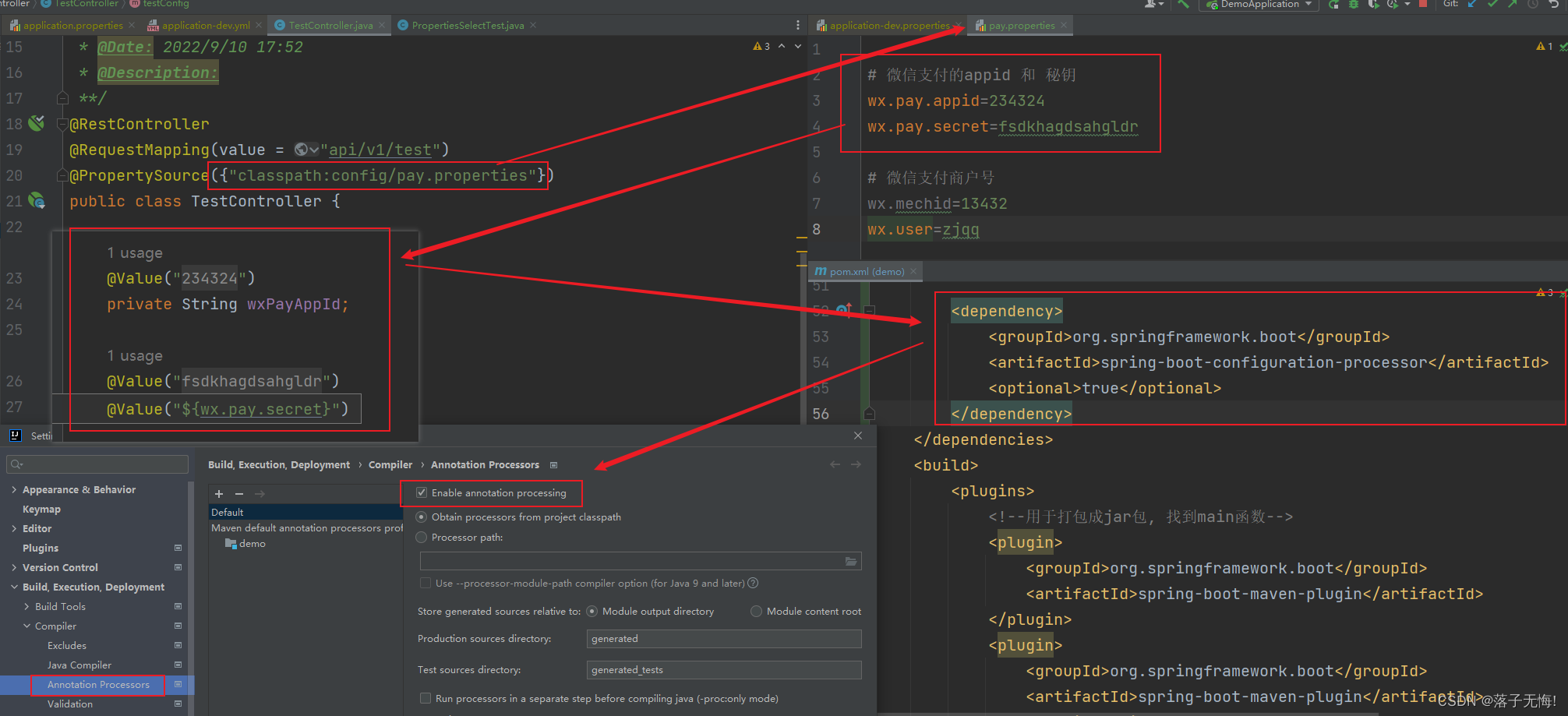This screenshot has width=1568, height=716.
Task: Click the Build project hammer icon
Action: coord(1184,4)
